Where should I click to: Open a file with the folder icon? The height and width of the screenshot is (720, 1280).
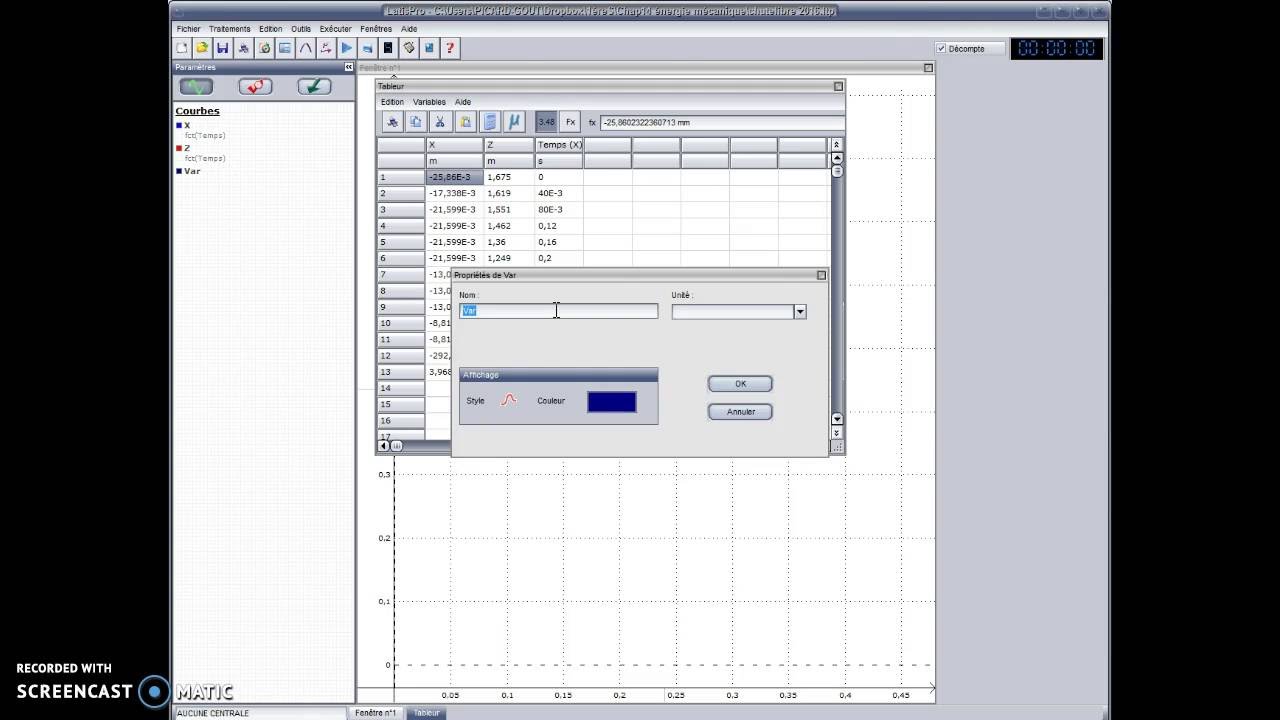pyautogui.click(x=202, y=48)
